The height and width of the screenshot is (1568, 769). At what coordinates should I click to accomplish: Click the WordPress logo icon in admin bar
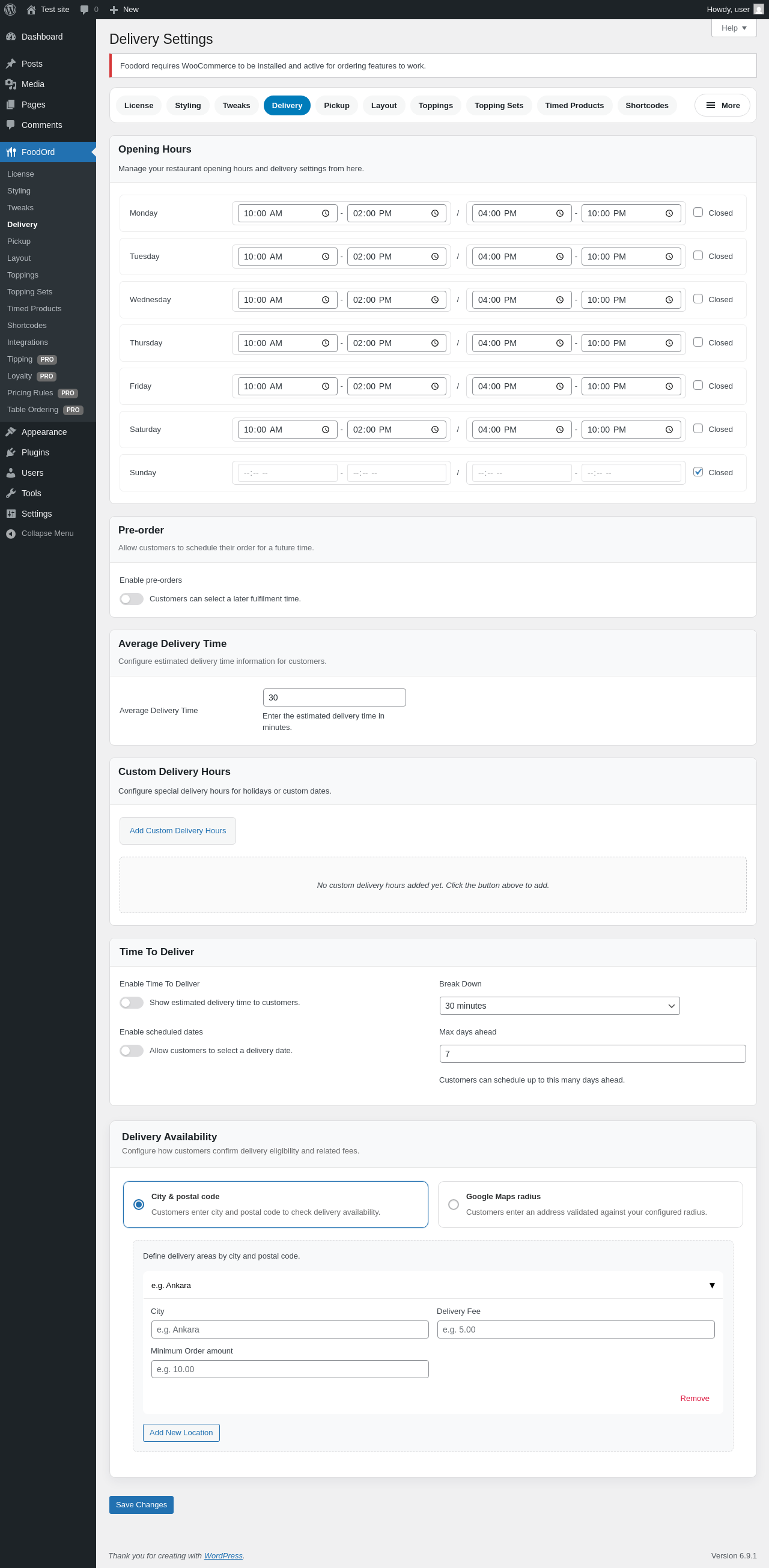(x=10, y=10)
